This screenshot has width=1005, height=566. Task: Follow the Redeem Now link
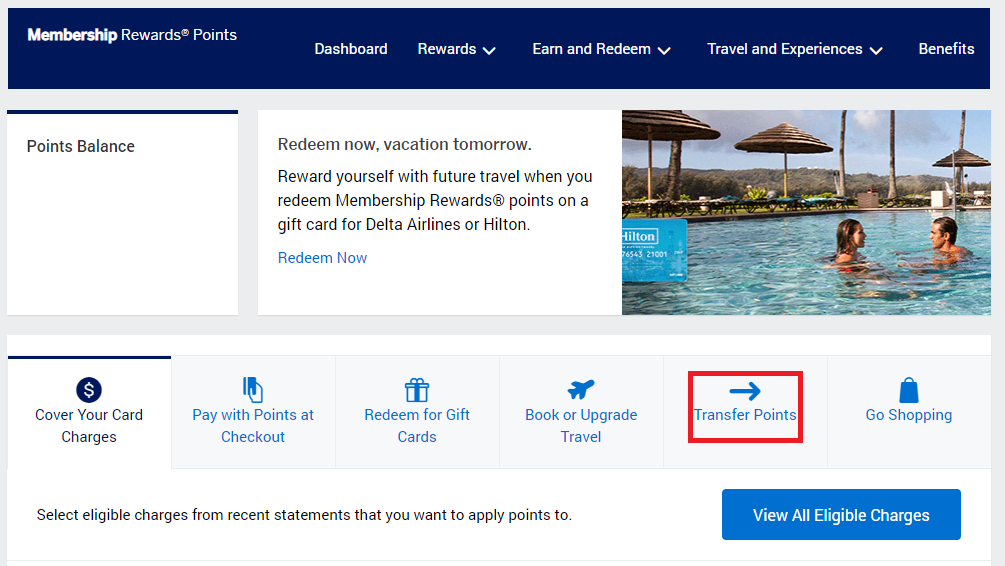[x=322, y=258]
